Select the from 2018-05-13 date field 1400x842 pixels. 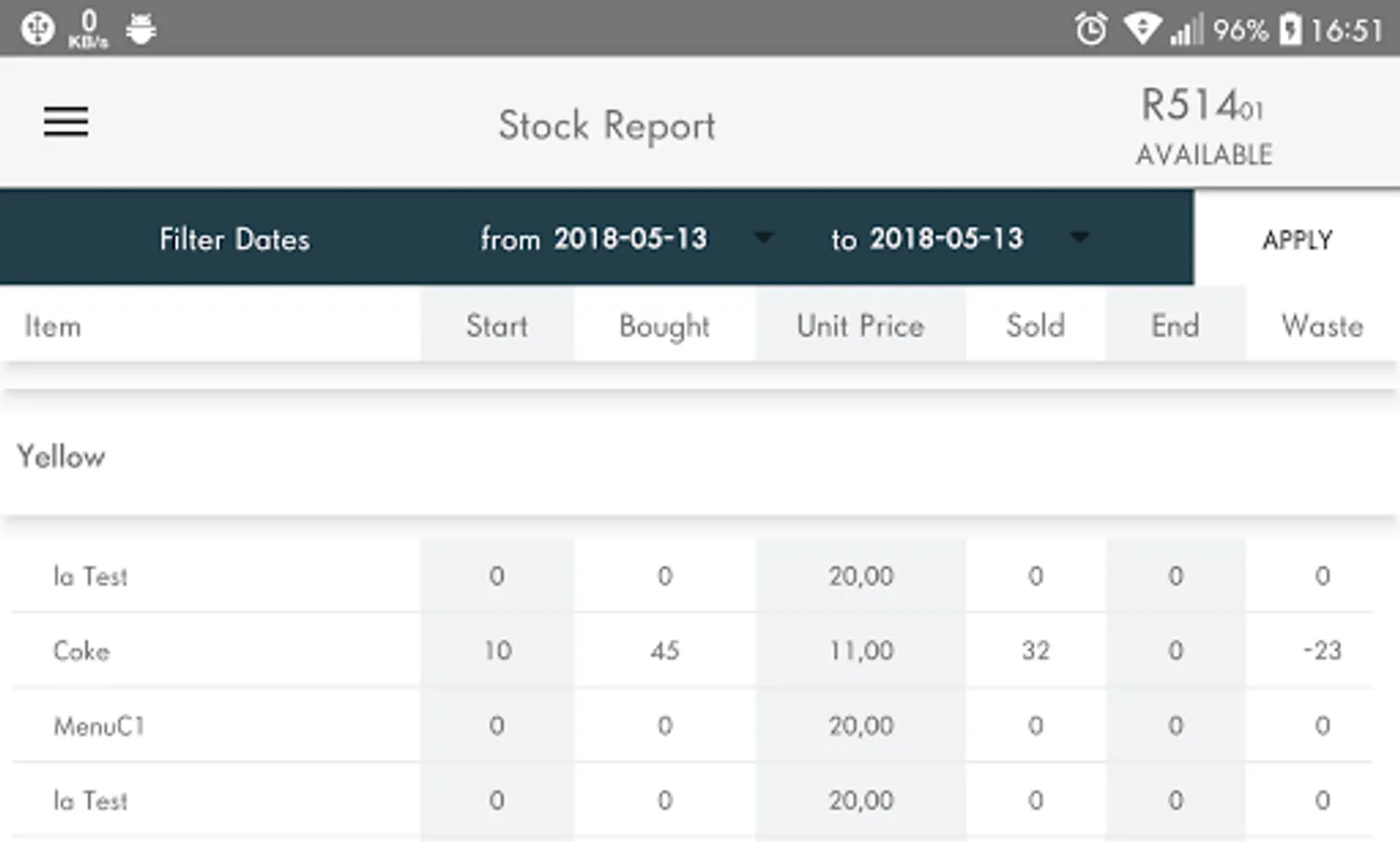coord(594,239)
